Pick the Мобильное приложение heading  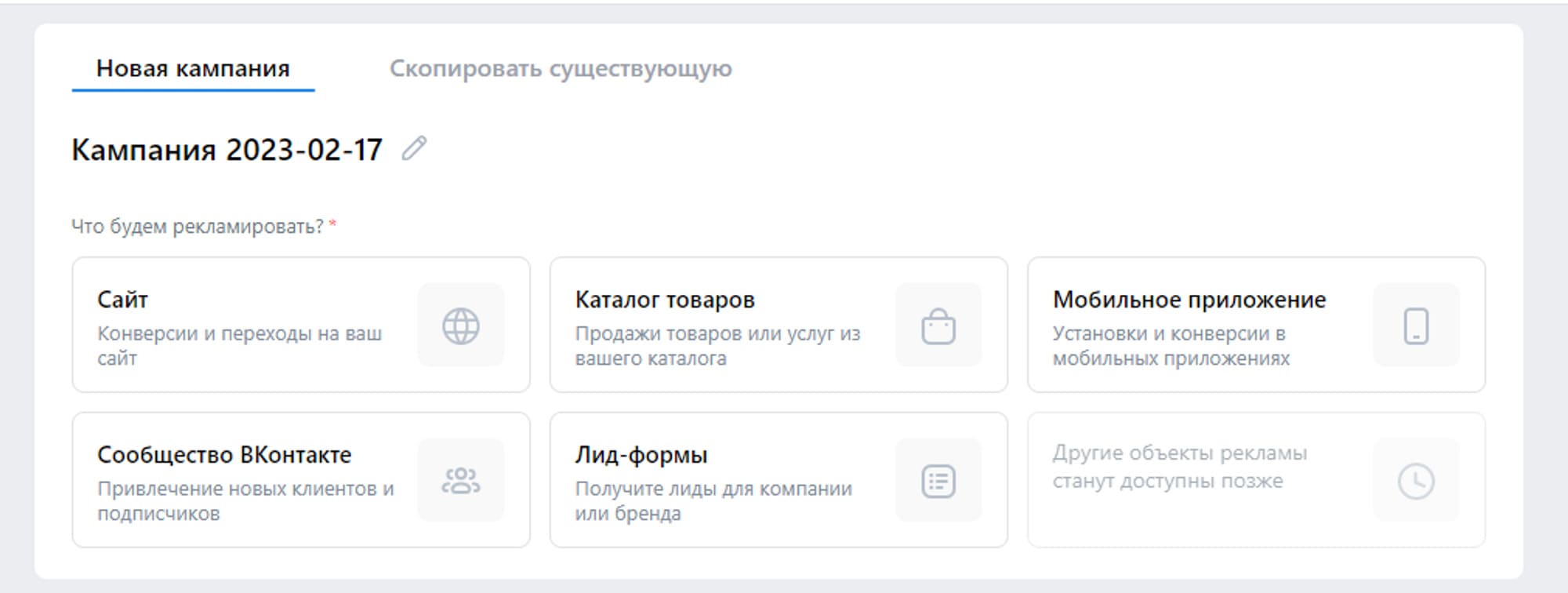click(1189, 300)
